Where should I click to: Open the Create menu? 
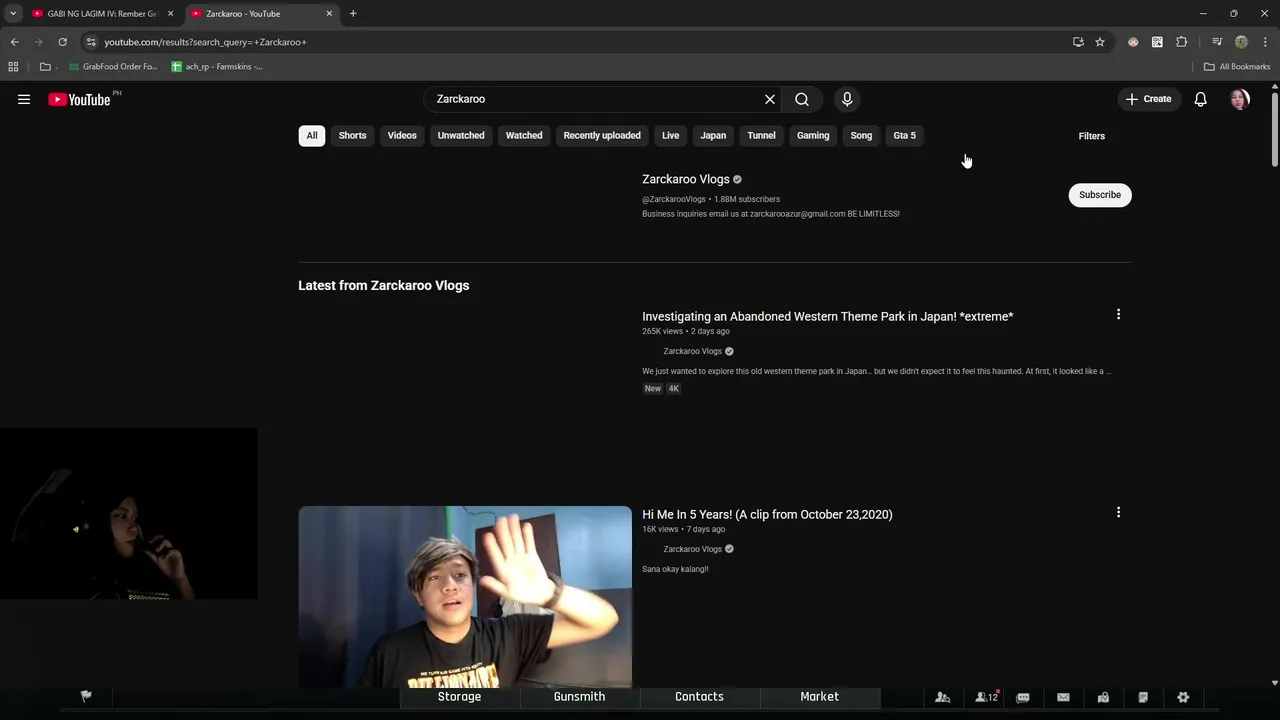pos(1148,99)
